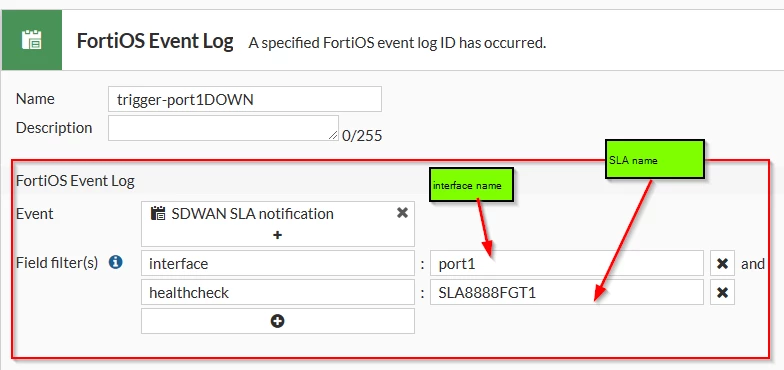Viewport: 784px width, 370px height.
Task: Select the SDWAN SLA notification event entry
Action: coord(252,214)
